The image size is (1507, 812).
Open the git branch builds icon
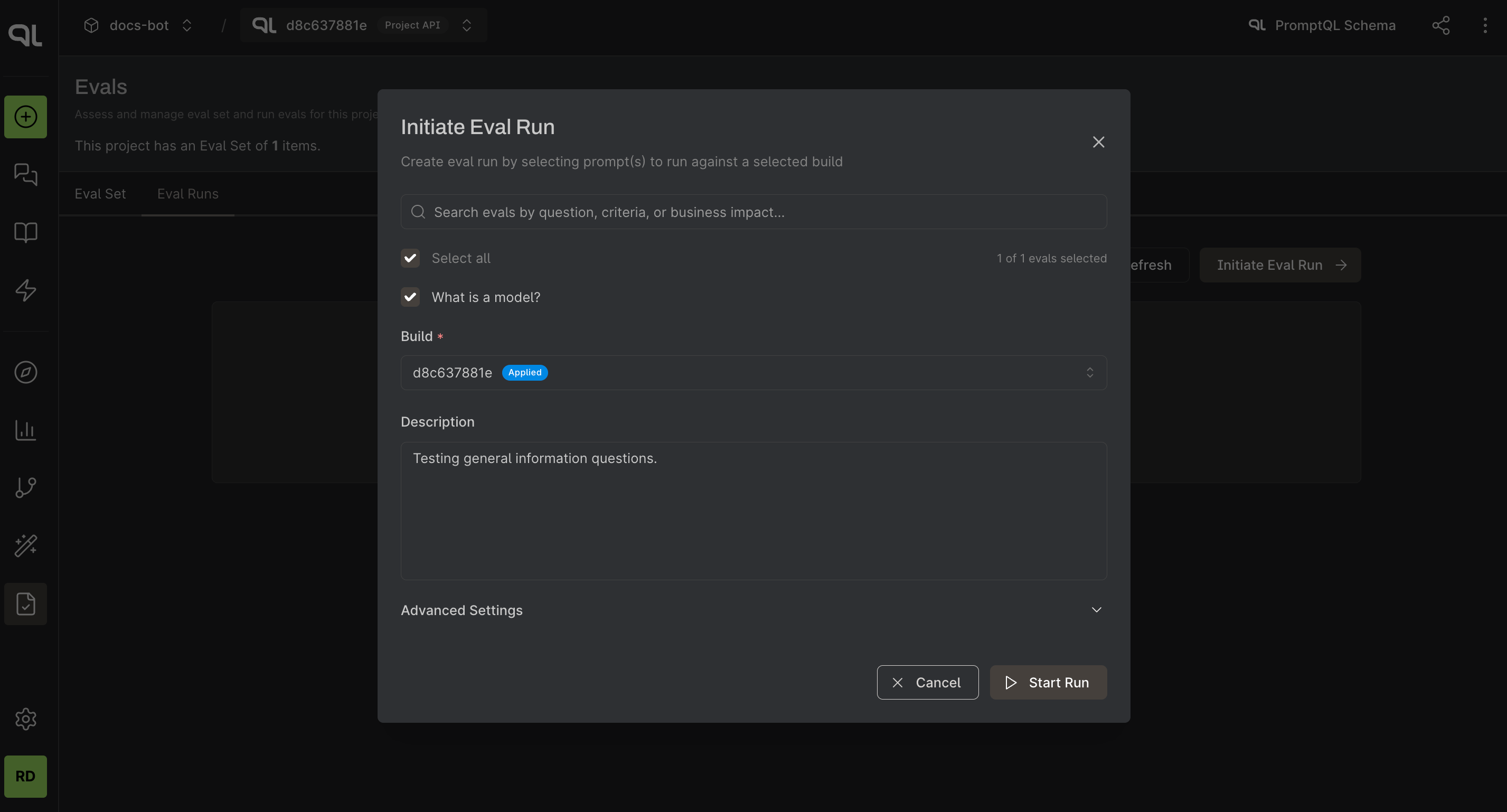point(25,487)
